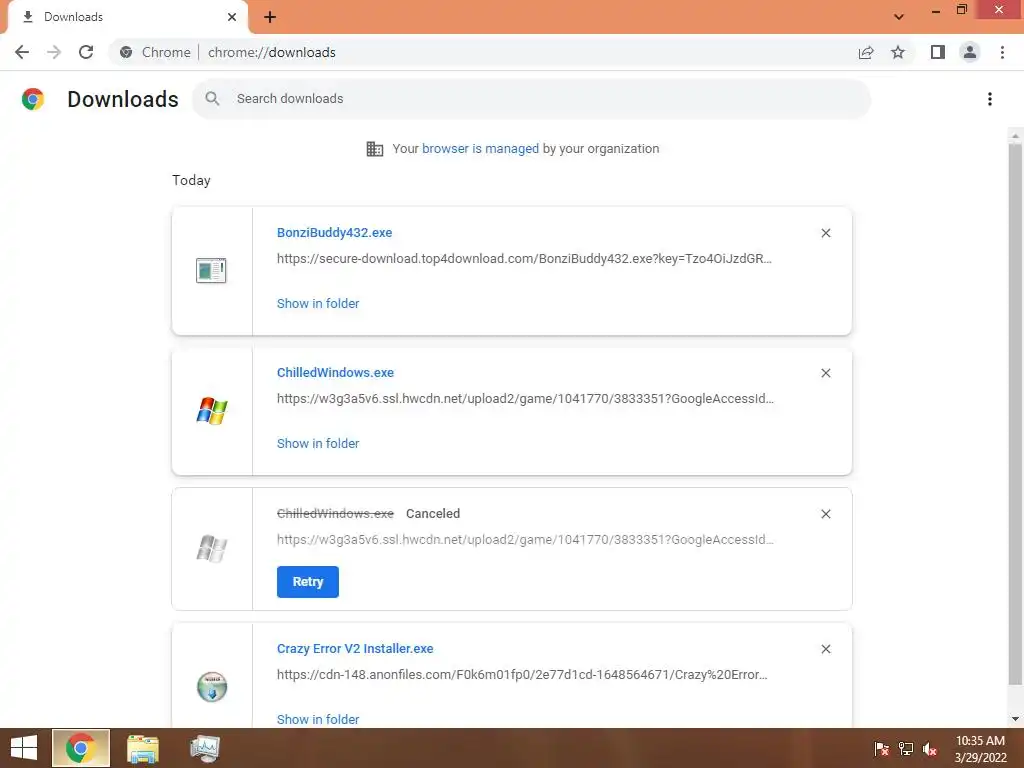Click the Crazy Error V2 Installer icon

click(x=212, y=686)
